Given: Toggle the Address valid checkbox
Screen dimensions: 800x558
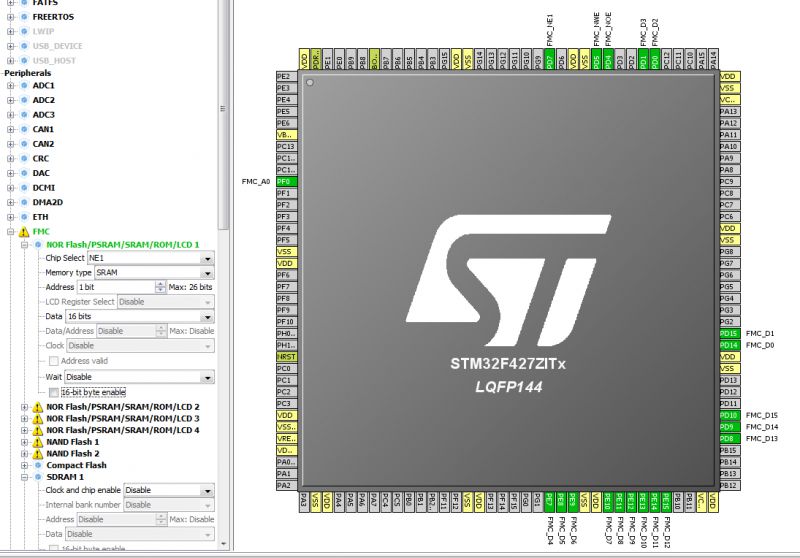Looking at the screenshot, I should [x=54, y=361].
